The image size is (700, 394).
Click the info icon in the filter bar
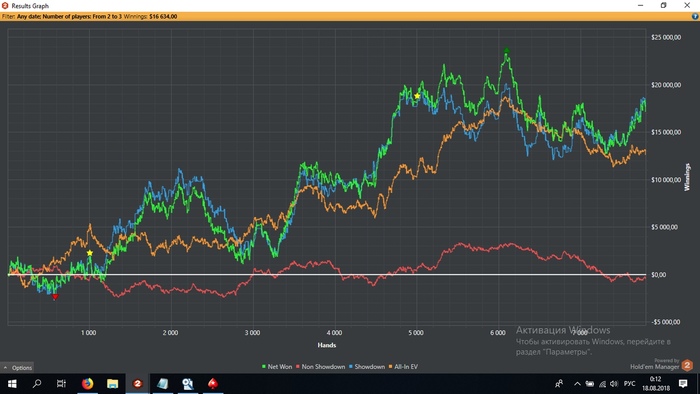click(695, 17)
